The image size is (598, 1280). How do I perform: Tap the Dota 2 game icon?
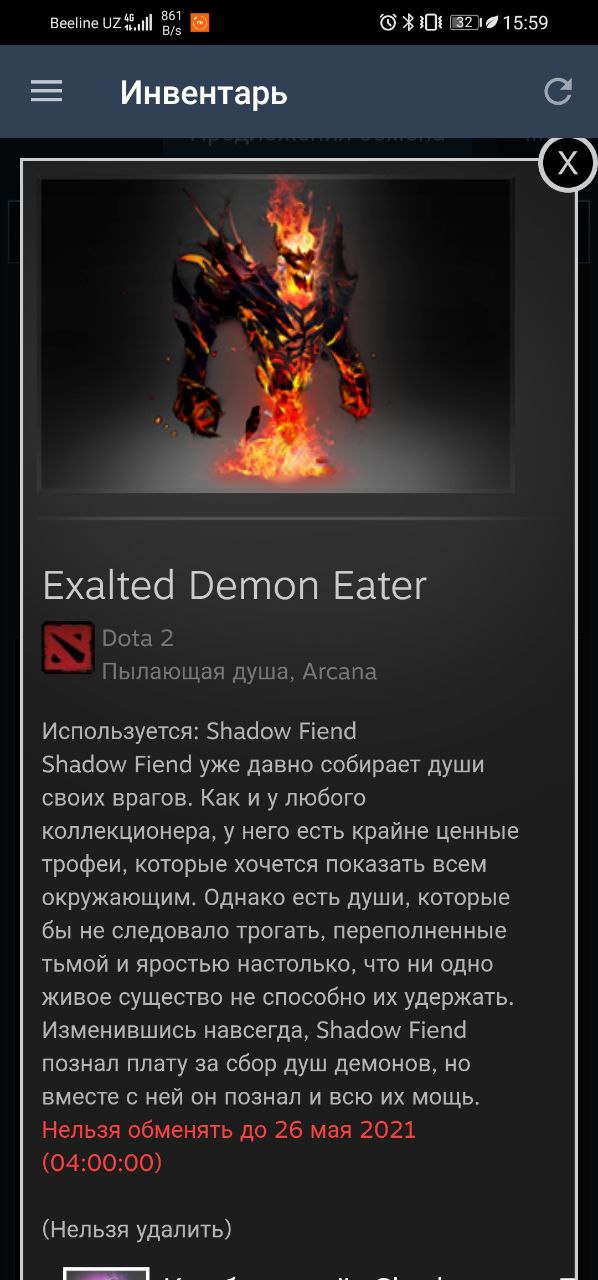click(68, 647)
